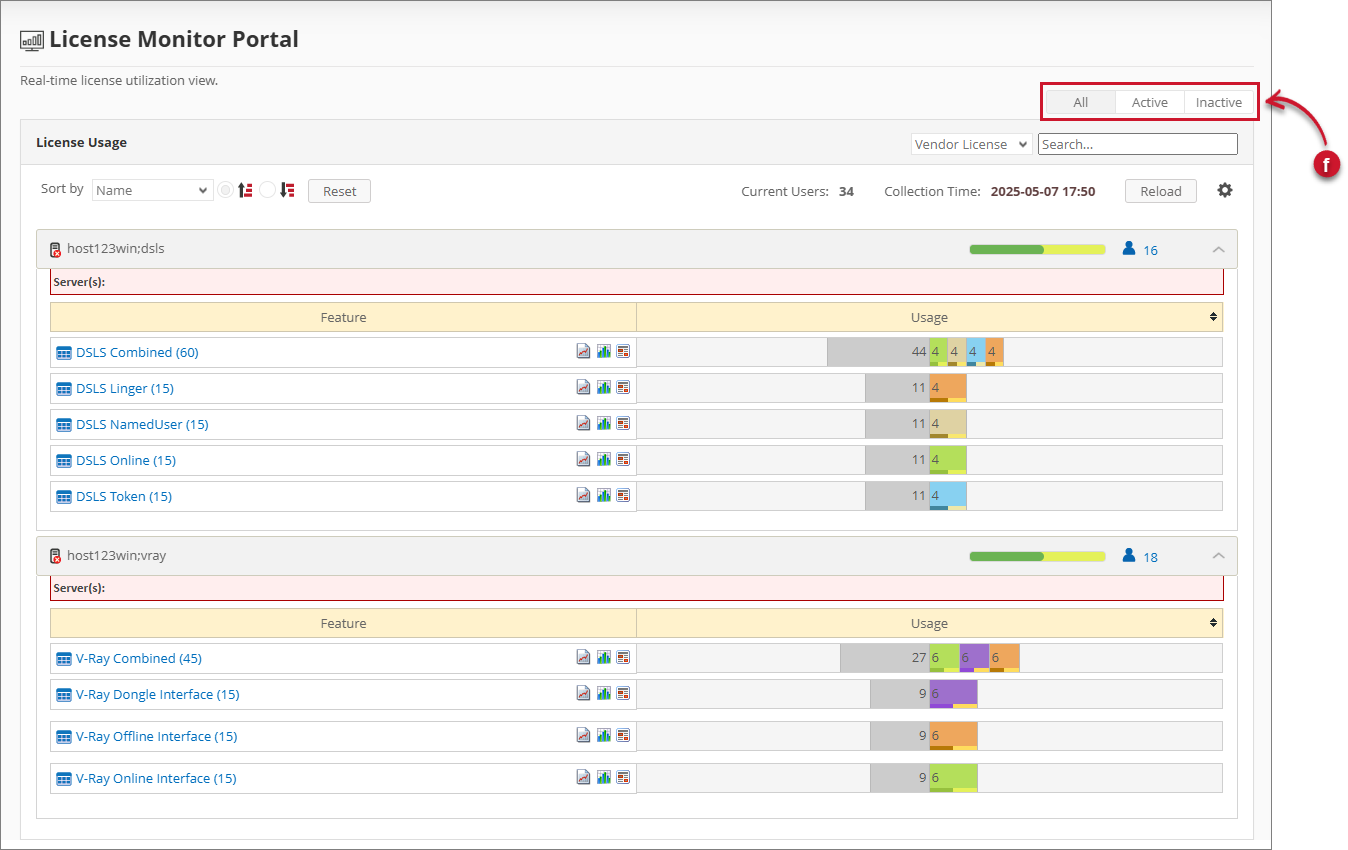
Task: Open the detailed report for DSLS NamedUser
Action: pos(623,423)
